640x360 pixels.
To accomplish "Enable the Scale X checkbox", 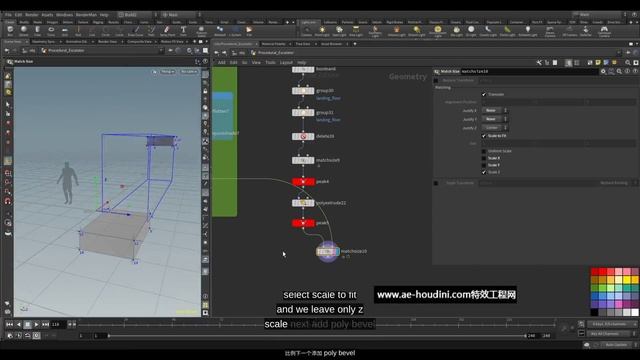I will point(484,158).
